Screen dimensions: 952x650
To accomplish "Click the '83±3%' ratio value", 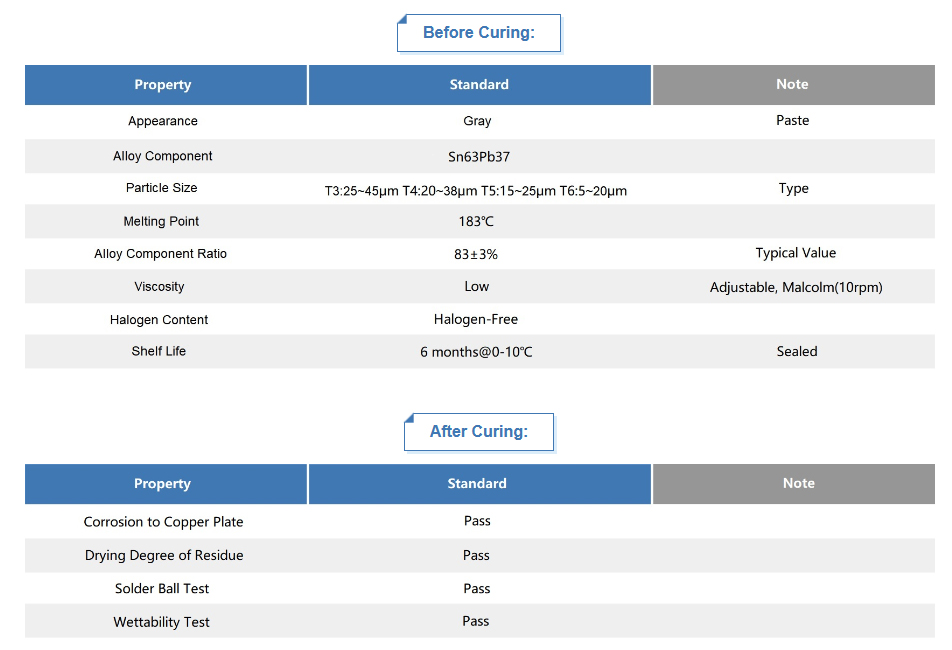I will click(475, 254).
